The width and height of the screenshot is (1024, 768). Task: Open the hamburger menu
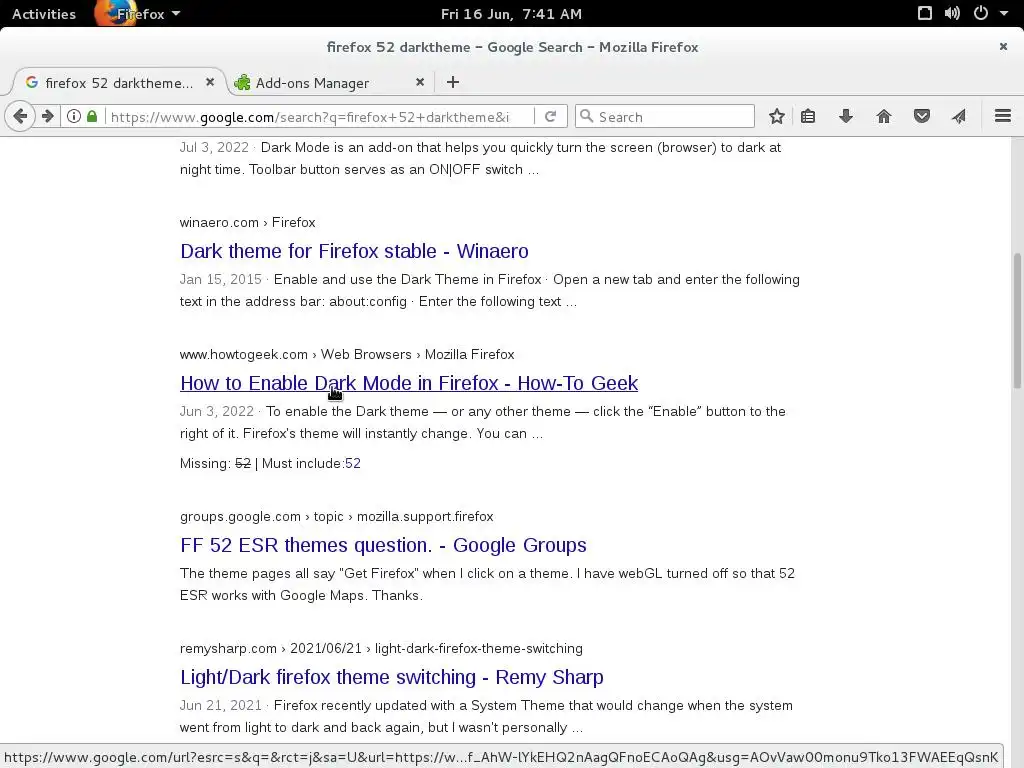(x=1003, y=116)
